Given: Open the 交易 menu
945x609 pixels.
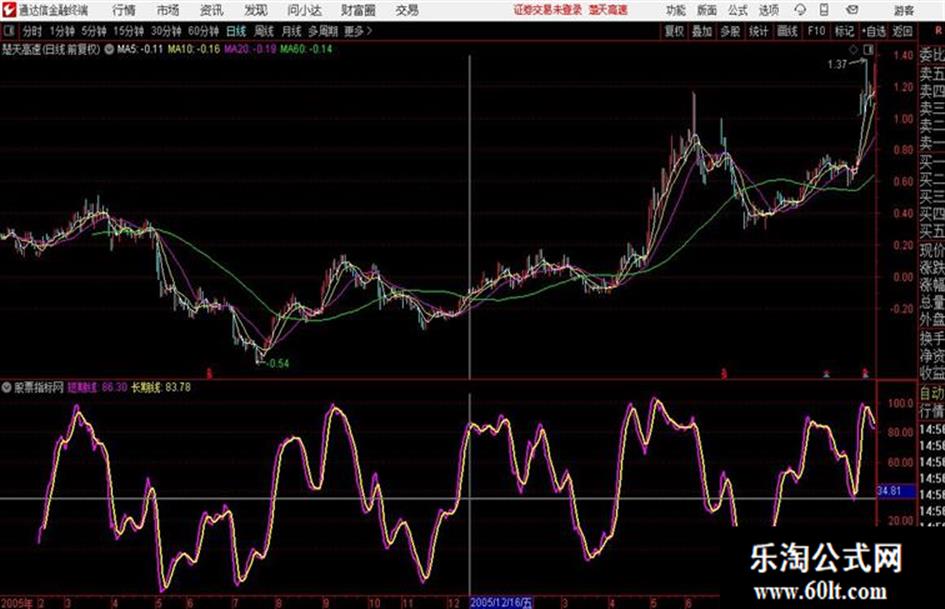Looking at the screenshot, I should 407,10.
